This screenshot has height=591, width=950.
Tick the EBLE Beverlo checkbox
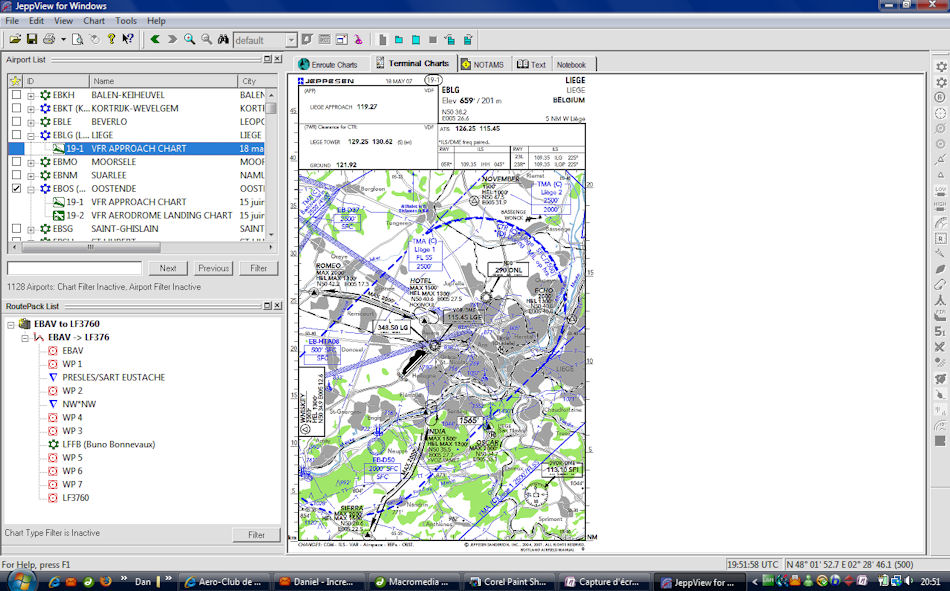[16, 121]
